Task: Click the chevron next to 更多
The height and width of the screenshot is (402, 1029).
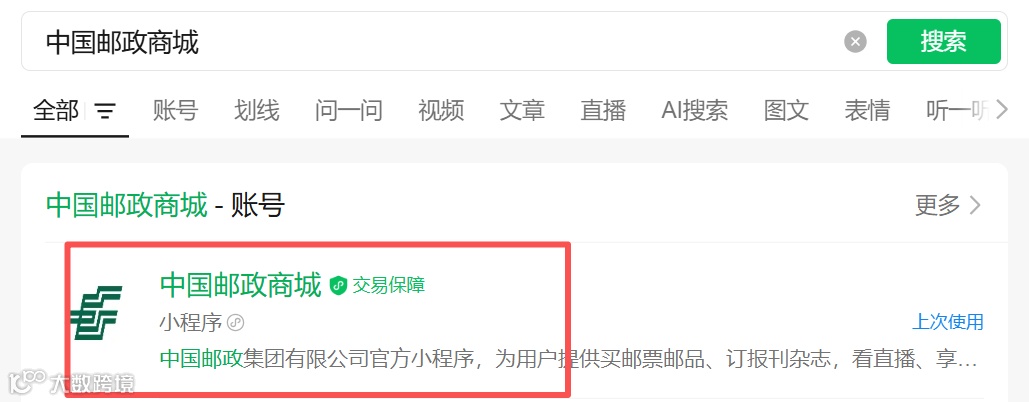Action: coord(975,205)
